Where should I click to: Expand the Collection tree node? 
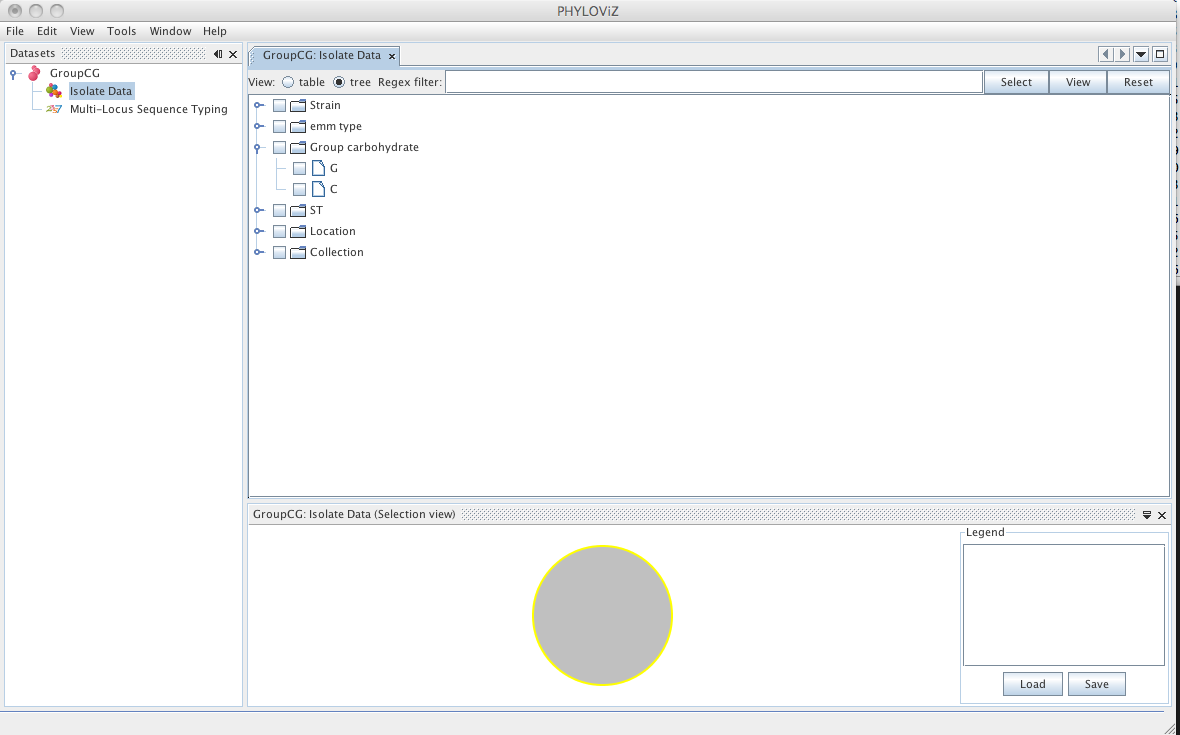[x=258, y=253]
